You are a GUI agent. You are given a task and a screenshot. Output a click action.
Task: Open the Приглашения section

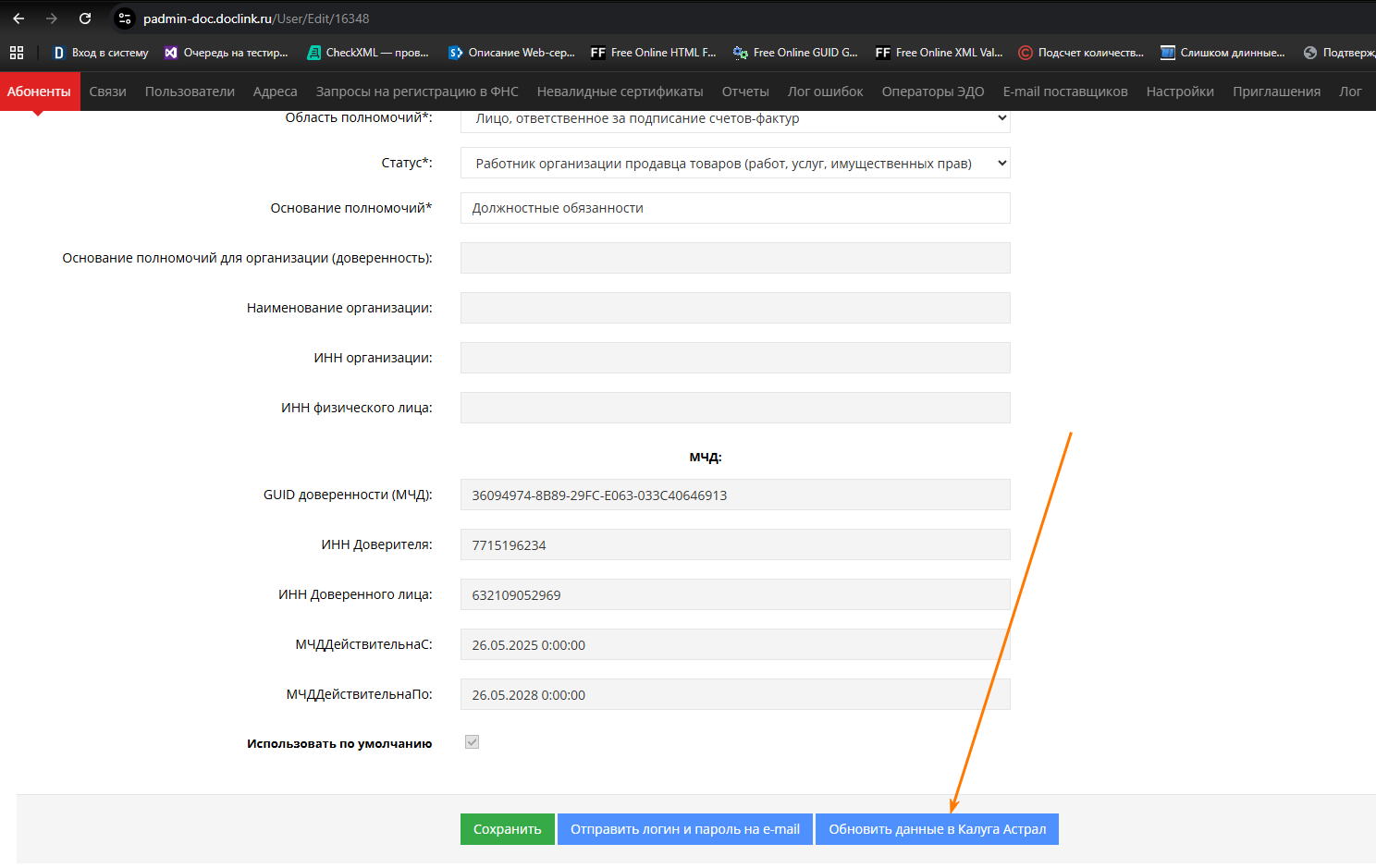click(x=1276, y=92)
